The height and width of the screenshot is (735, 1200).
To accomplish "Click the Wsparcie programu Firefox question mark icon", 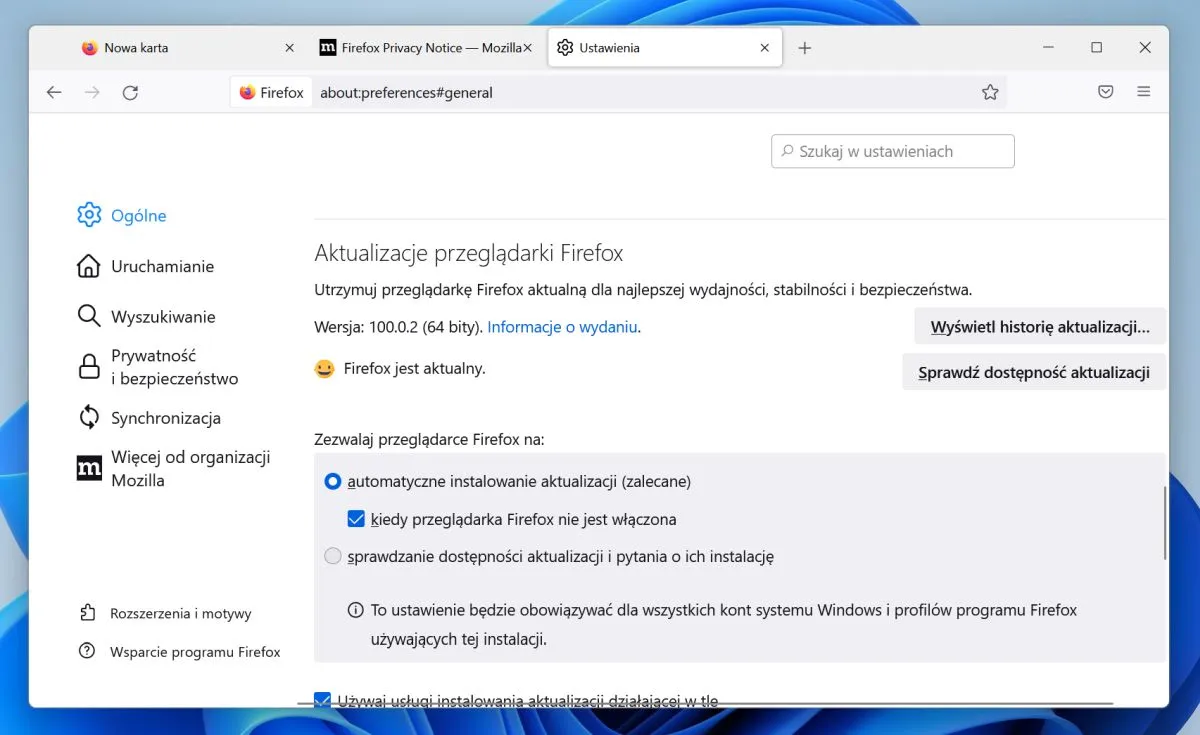I will point(89,651).
